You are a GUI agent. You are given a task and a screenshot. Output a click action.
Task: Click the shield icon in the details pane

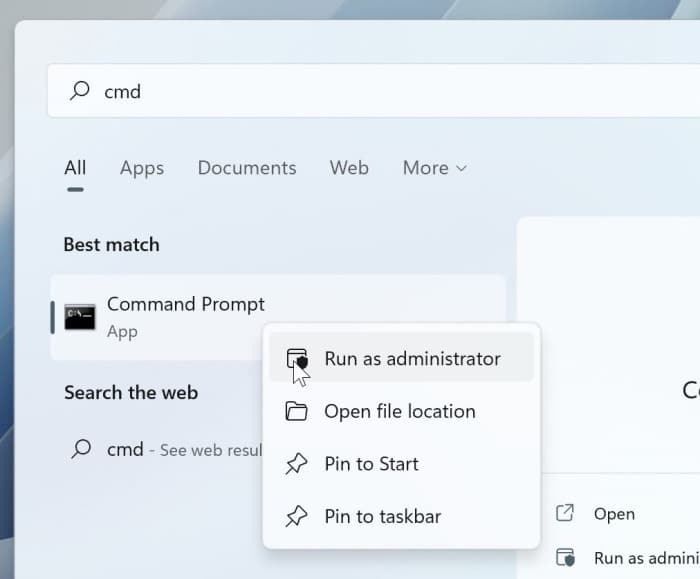[565, 557]
